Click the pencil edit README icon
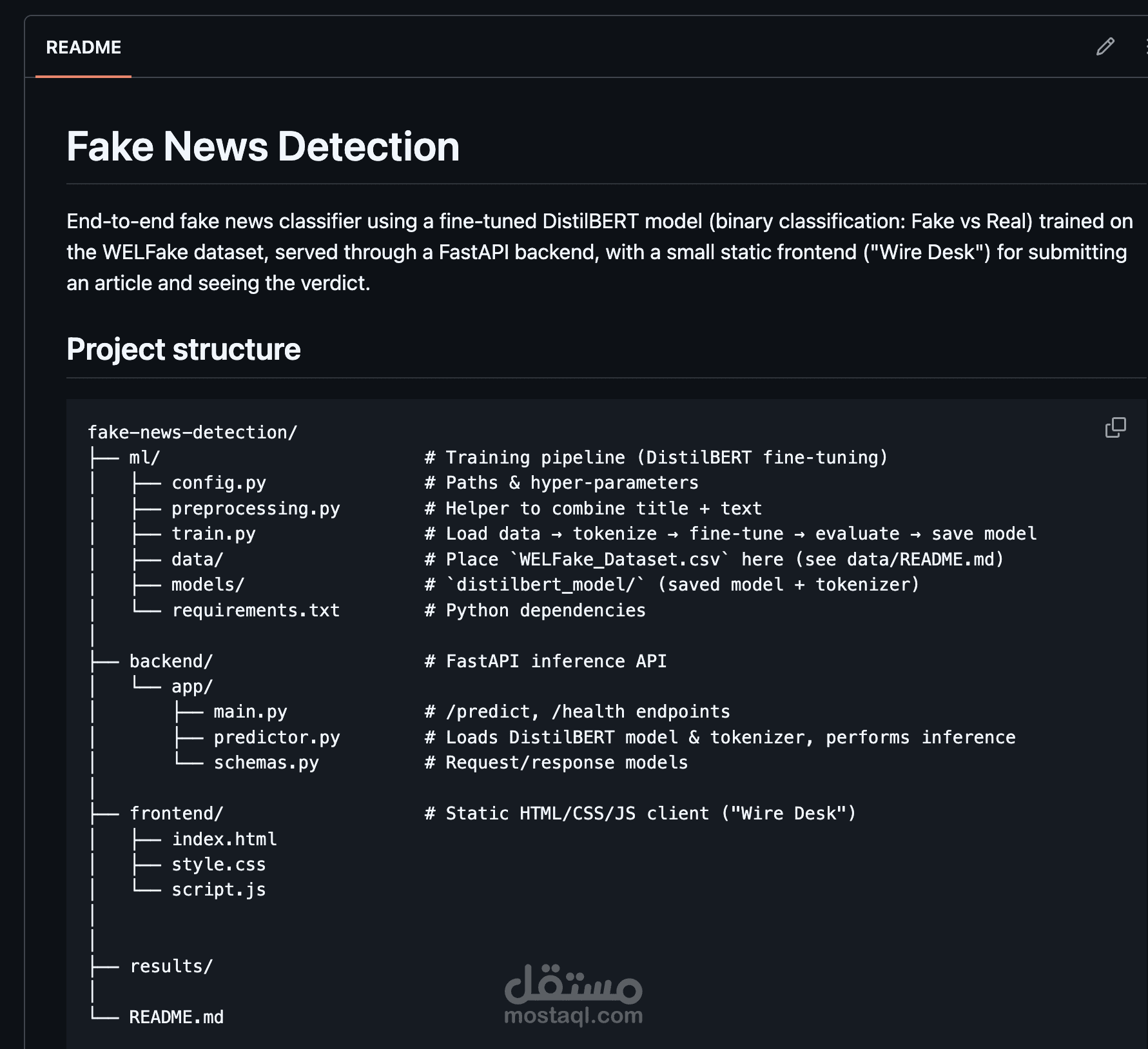Screen dimensions: 1148x1049 [x=1105, y=46]
